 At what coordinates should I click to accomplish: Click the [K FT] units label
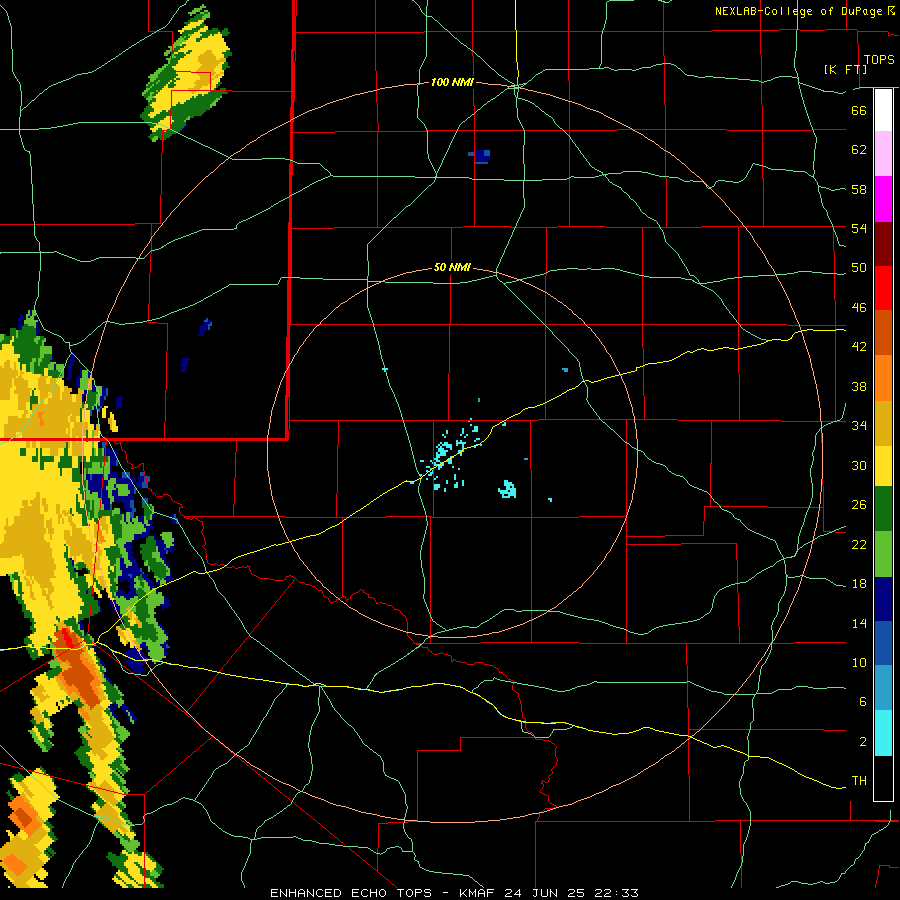pos(845,69)
